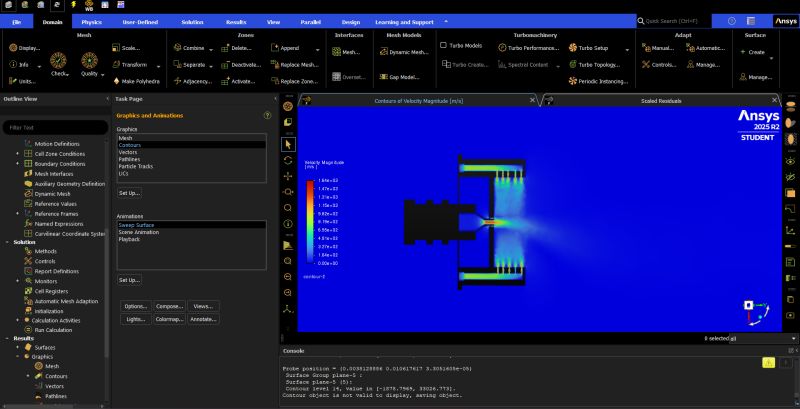Click the Filter Text field
Viewport: 800px width, 409px height.
pyautogui.click(x=55, y=127)
